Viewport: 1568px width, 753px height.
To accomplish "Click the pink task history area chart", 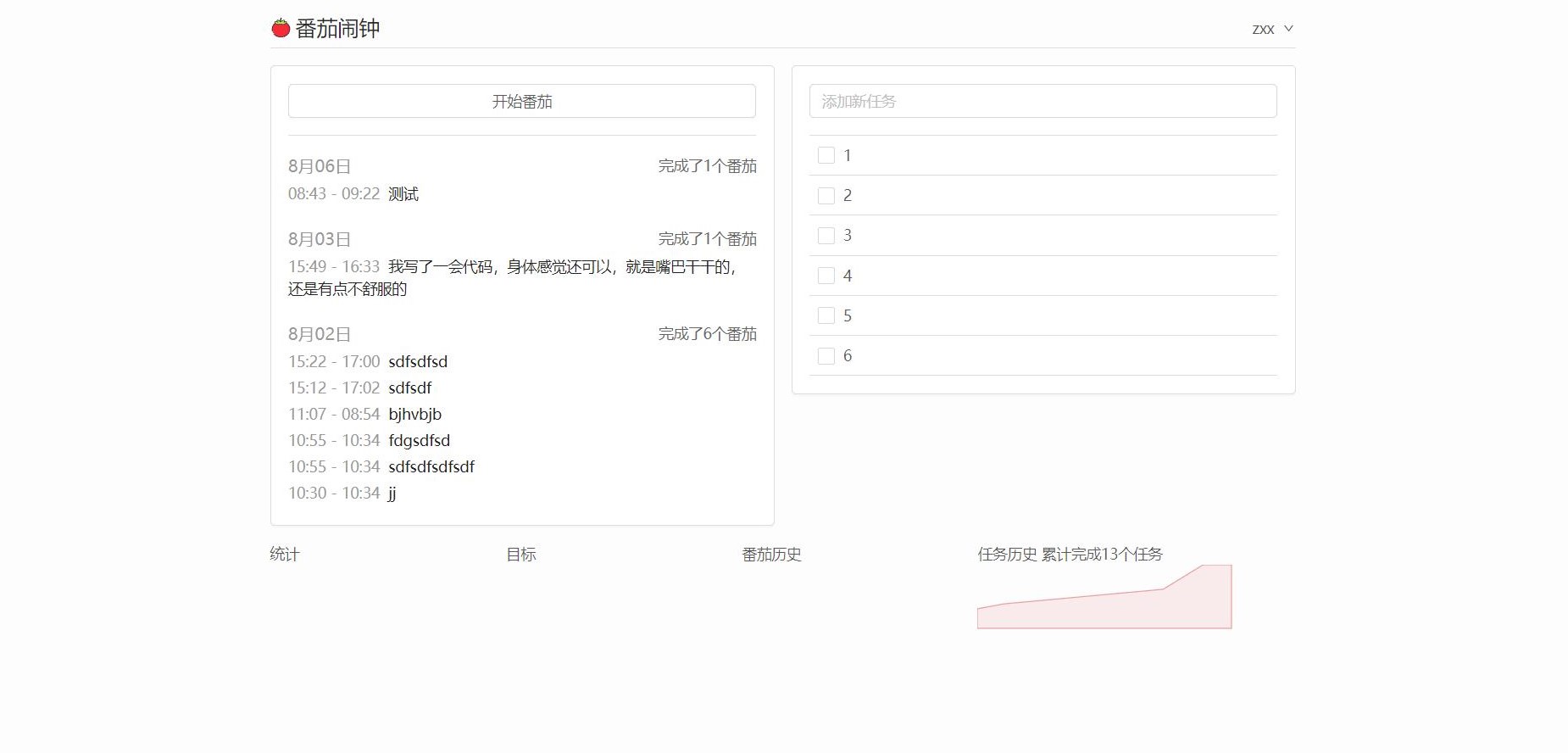I will [x=1104, y=597].
